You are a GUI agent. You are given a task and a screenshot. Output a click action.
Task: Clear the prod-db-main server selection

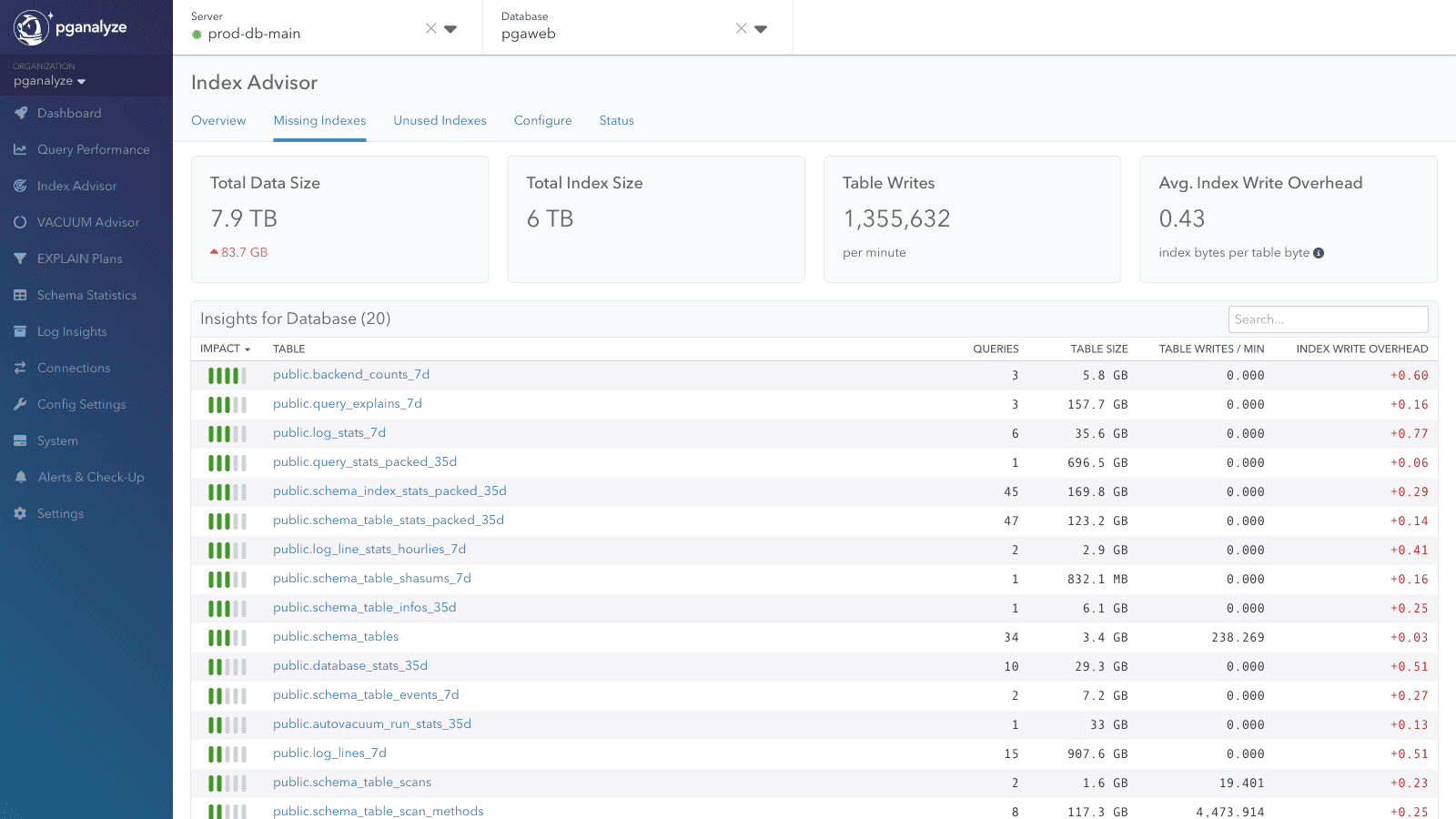(x=430, y=28)
